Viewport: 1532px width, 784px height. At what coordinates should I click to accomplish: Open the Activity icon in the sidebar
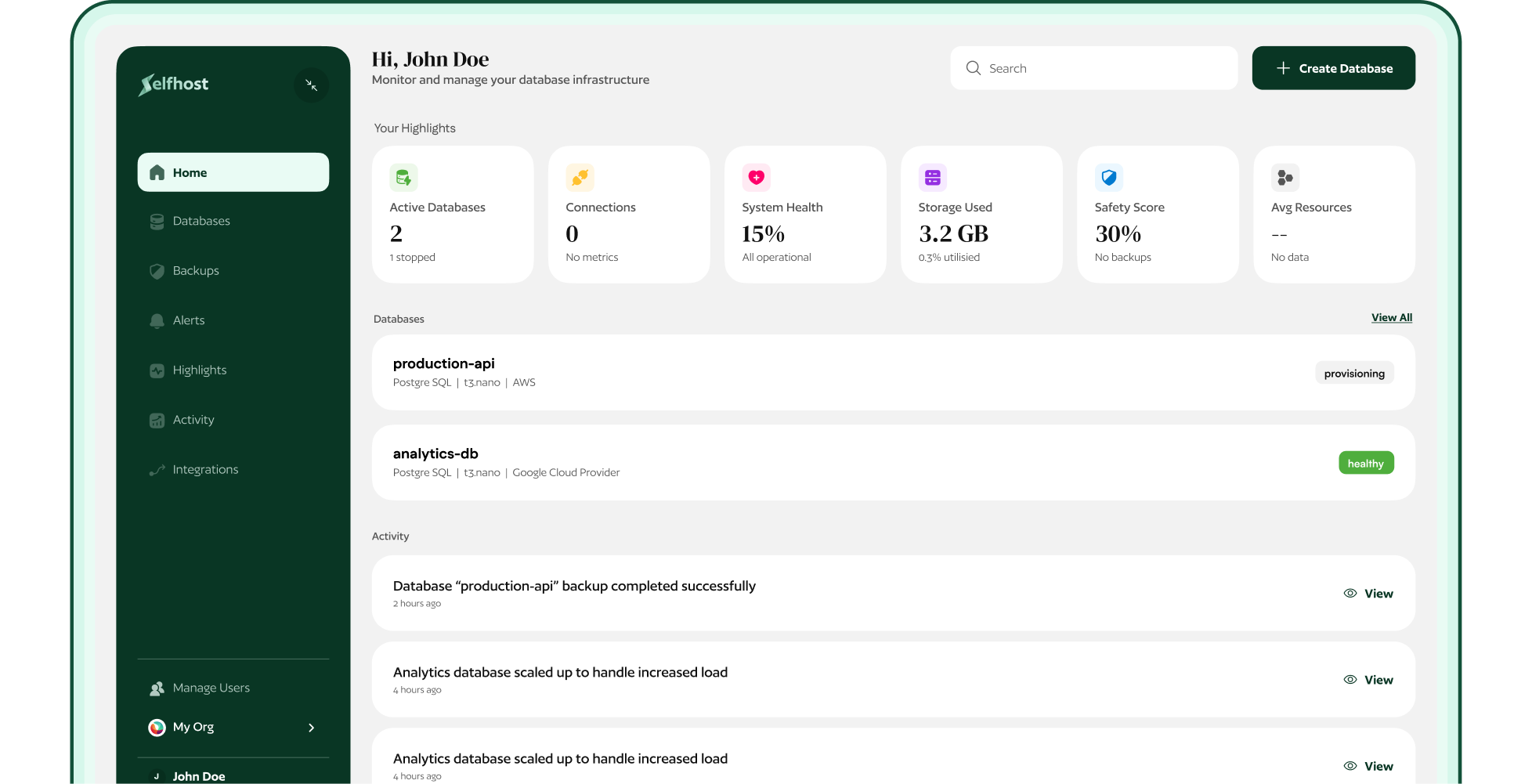point(157,420)
